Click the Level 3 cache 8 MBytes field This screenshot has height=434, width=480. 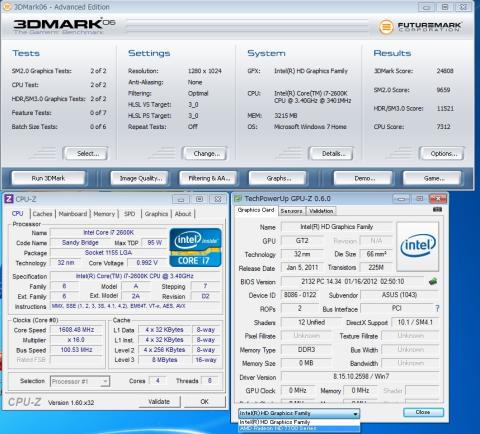tap(165, 360)
